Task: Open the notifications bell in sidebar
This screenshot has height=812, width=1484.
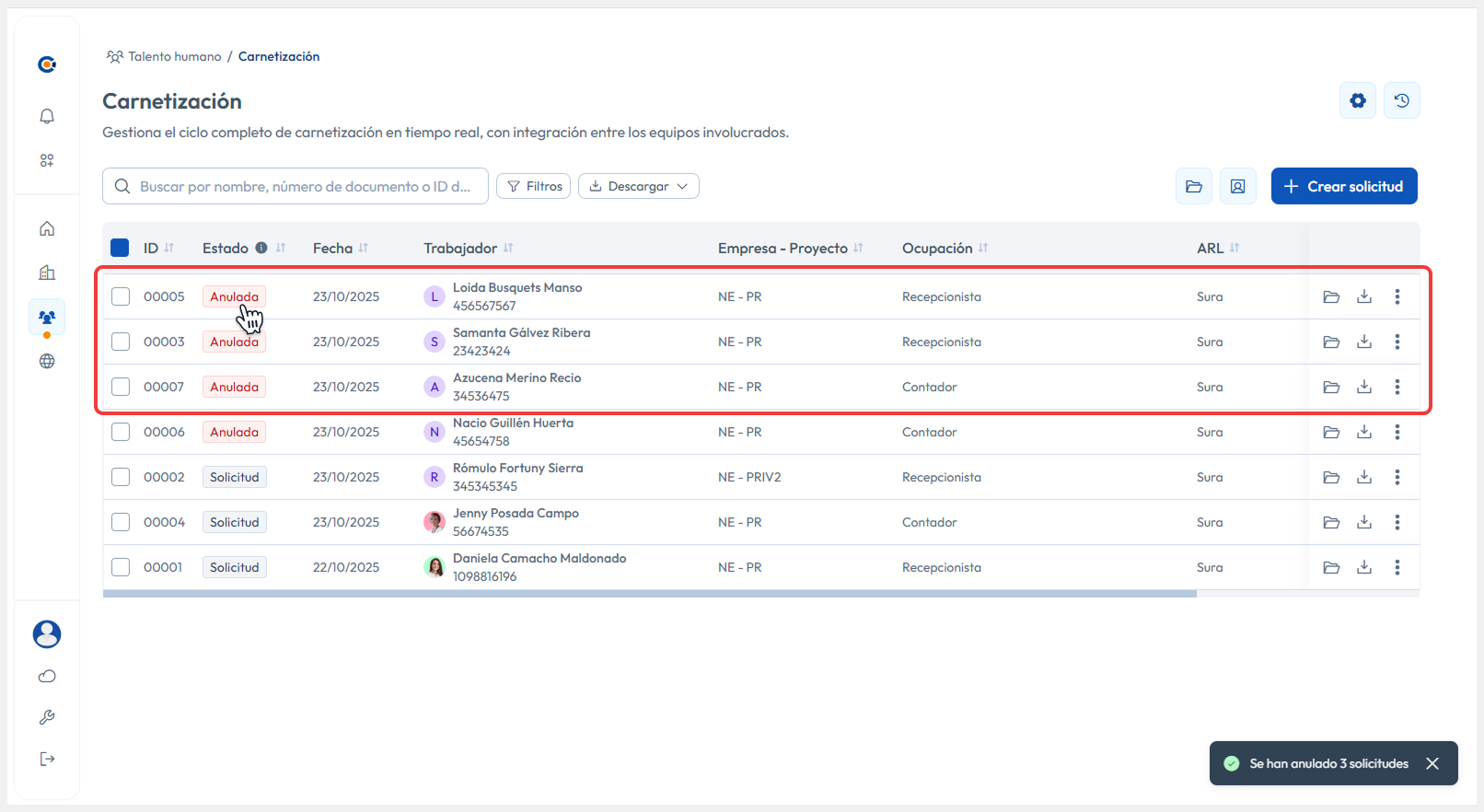Action: pyautogui.click(x=47, y=116)
